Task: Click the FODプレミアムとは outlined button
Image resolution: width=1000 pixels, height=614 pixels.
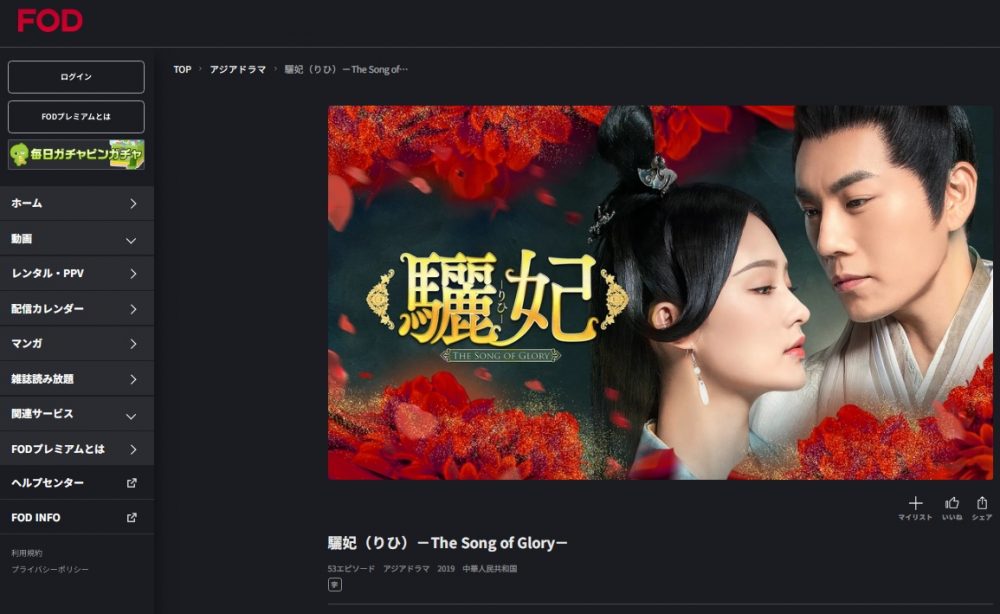Action: [x=76, y=117]
